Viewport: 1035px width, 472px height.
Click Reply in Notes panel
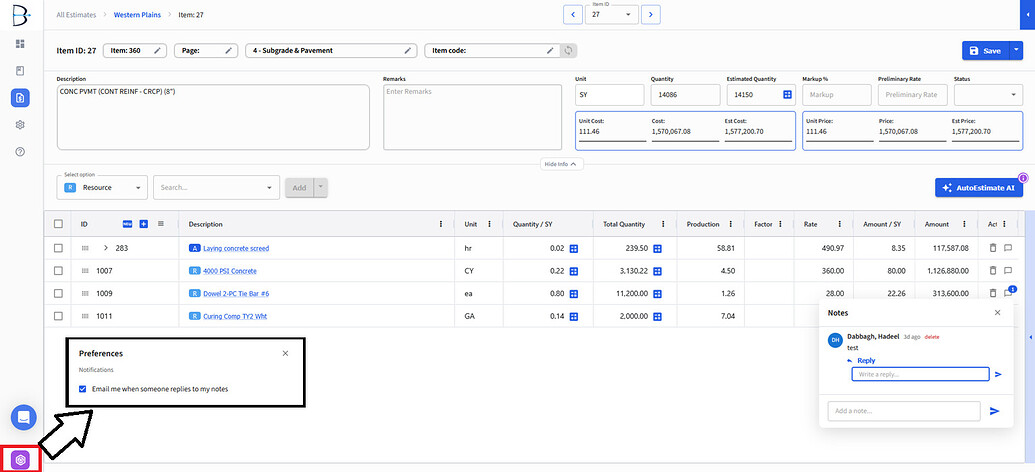pos(866,360)
